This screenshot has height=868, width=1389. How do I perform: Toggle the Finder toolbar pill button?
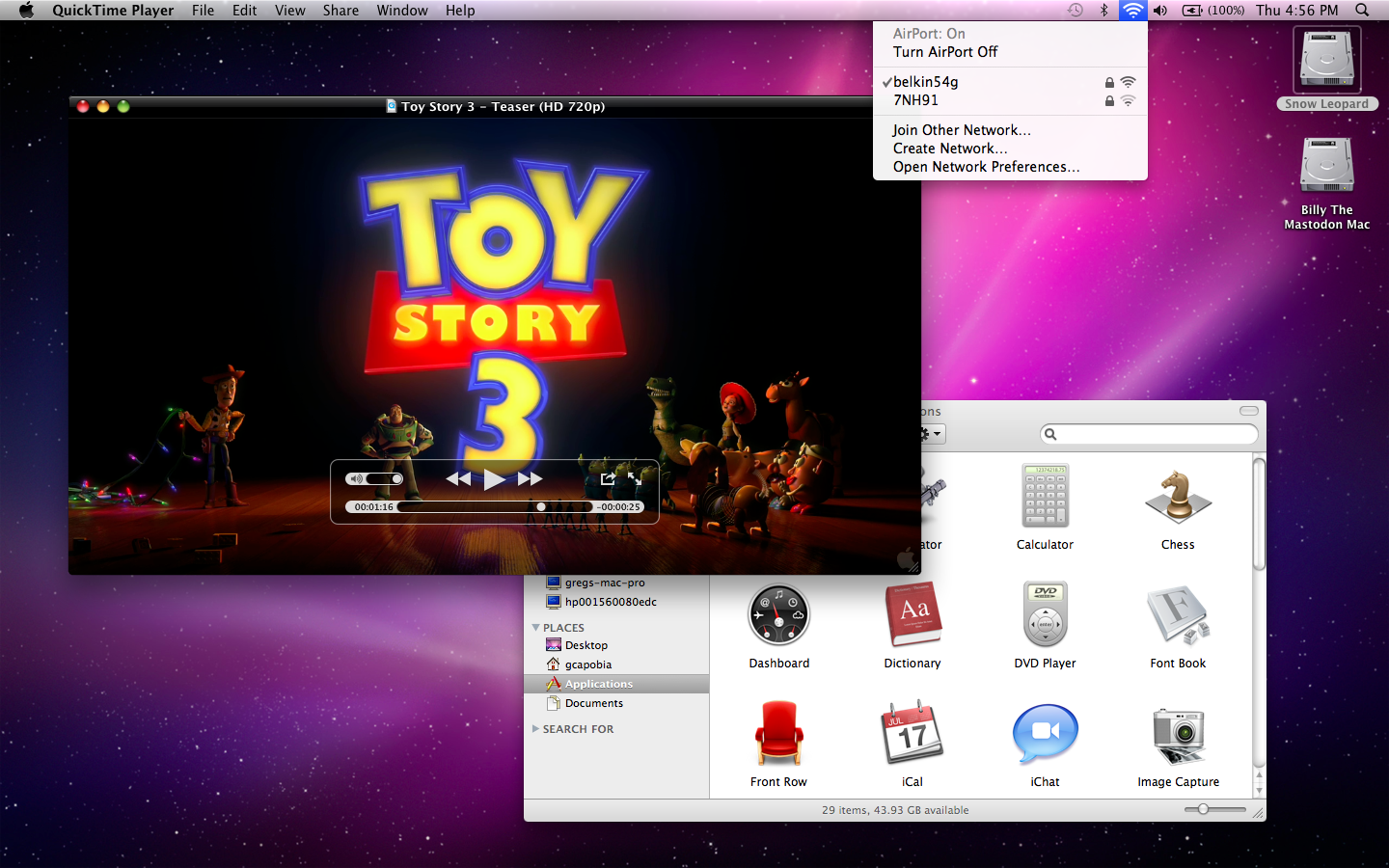(x=1249, y=411)
